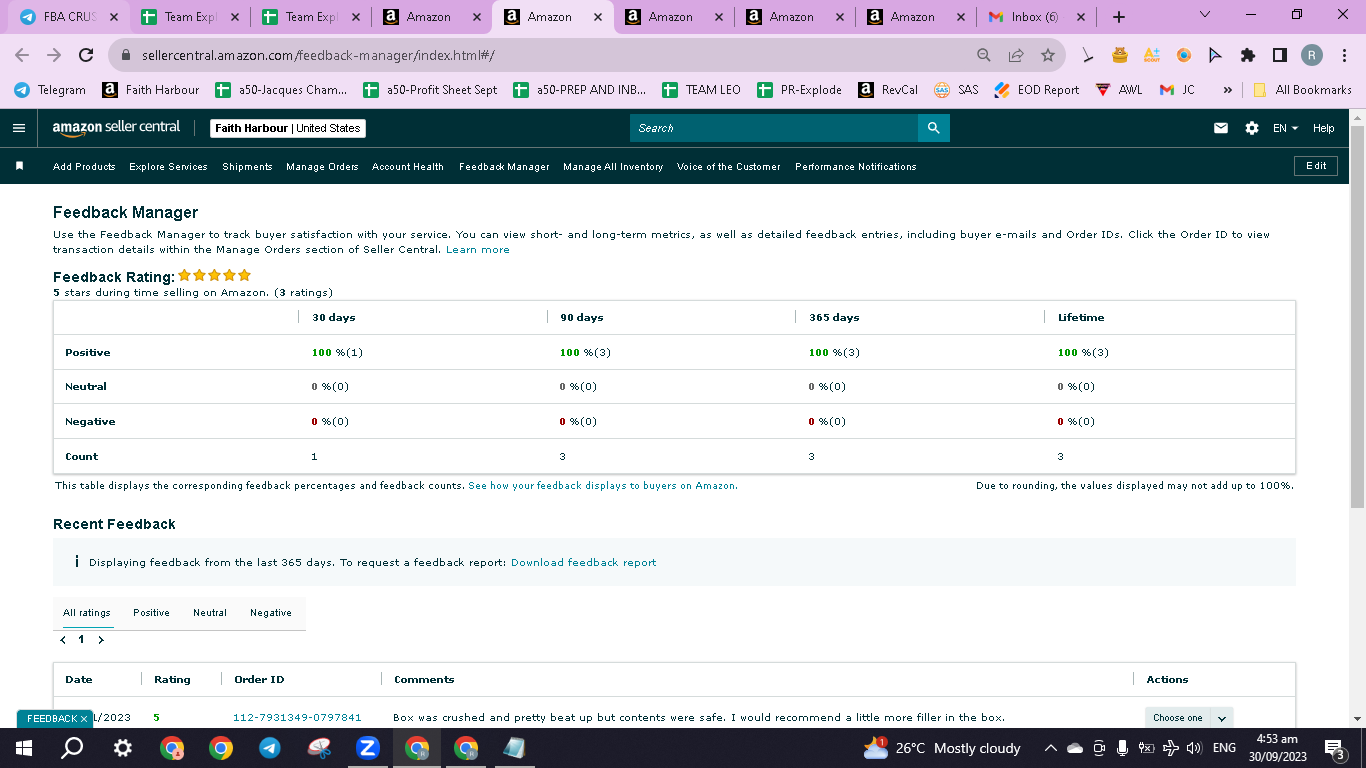The width and height of the screenshot is (1366, 768).
Task: Open the Faith Harbour | United States account switcher
Action: coord(288,128)
